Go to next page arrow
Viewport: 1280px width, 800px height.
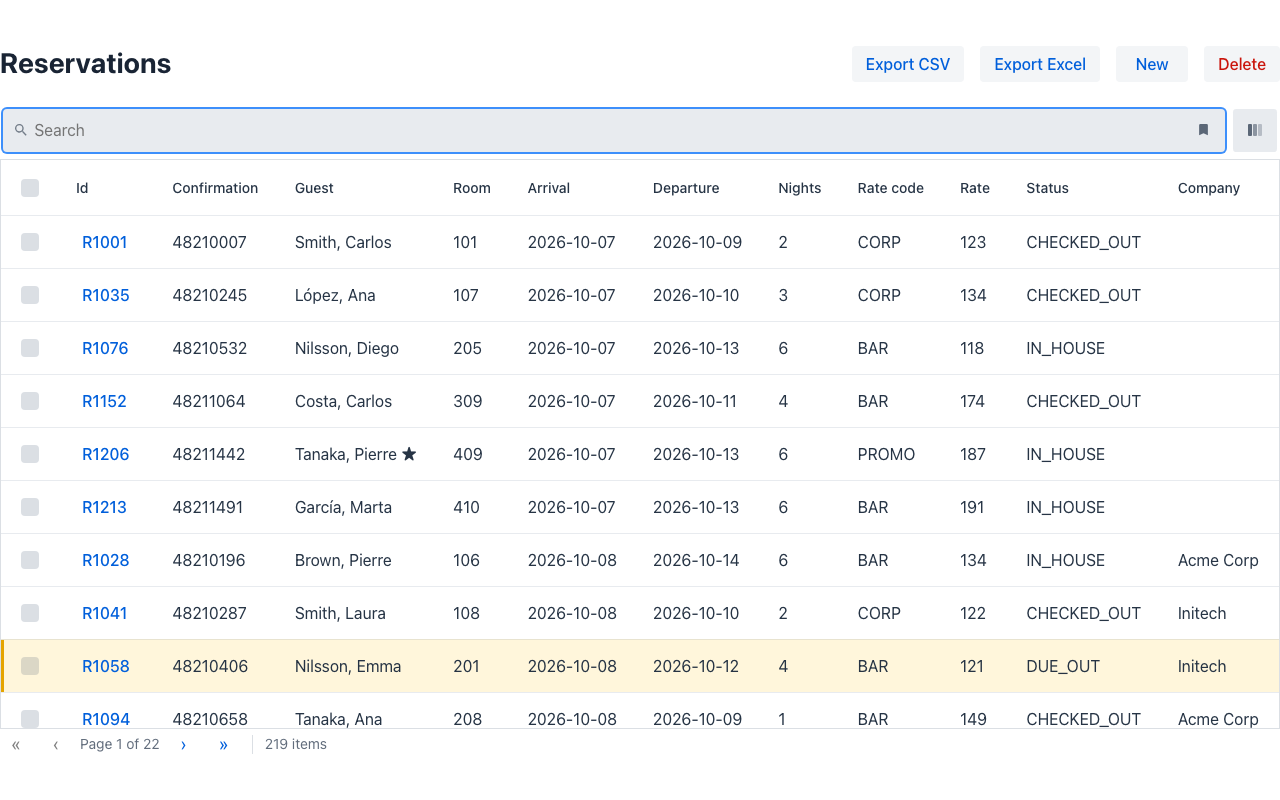pos(183,745)
